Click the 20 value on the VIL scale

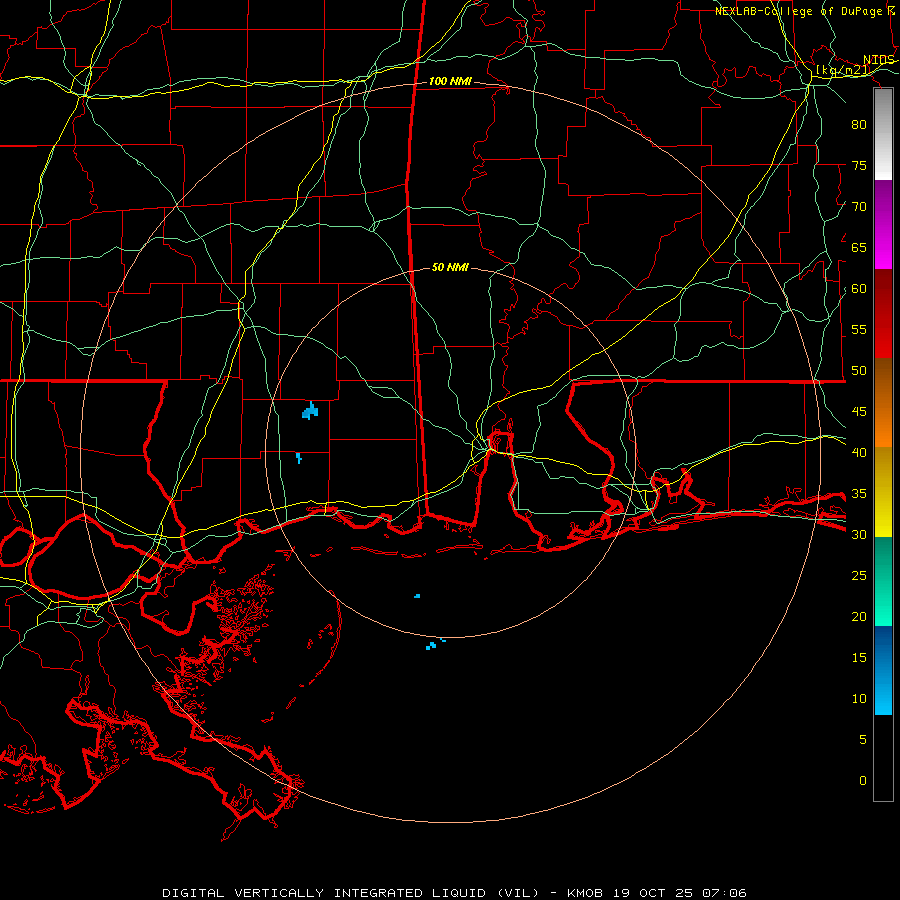coord(859,617)
